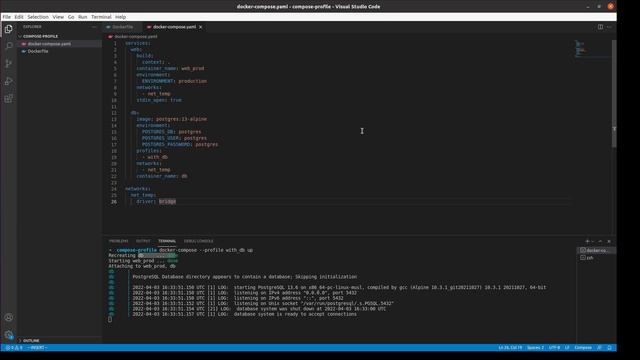640x360 pixels.
Task: Switch to the PROBLEMS panel tab
Action: pyautogui.click(x=118, y=241)
